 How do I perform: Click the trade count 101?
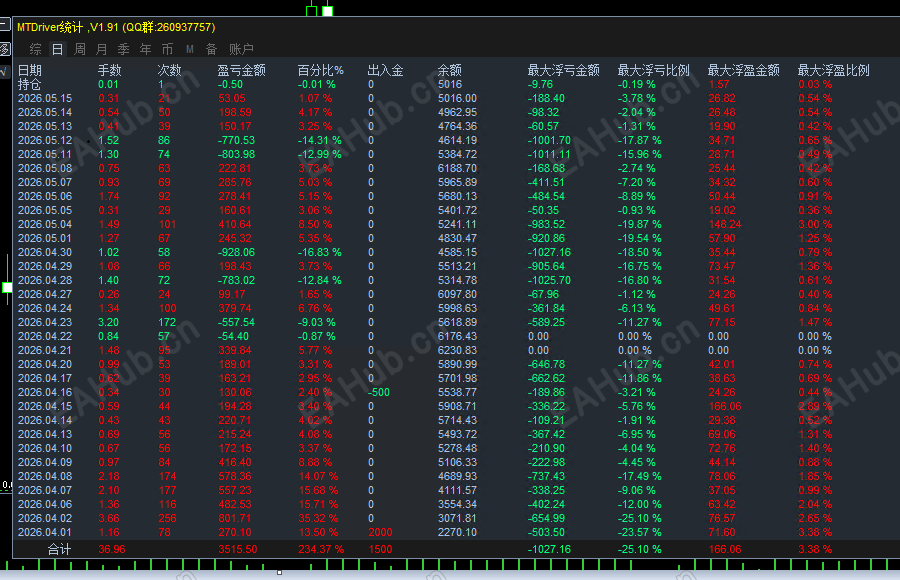pyautogui.click(x=168, y=224)
